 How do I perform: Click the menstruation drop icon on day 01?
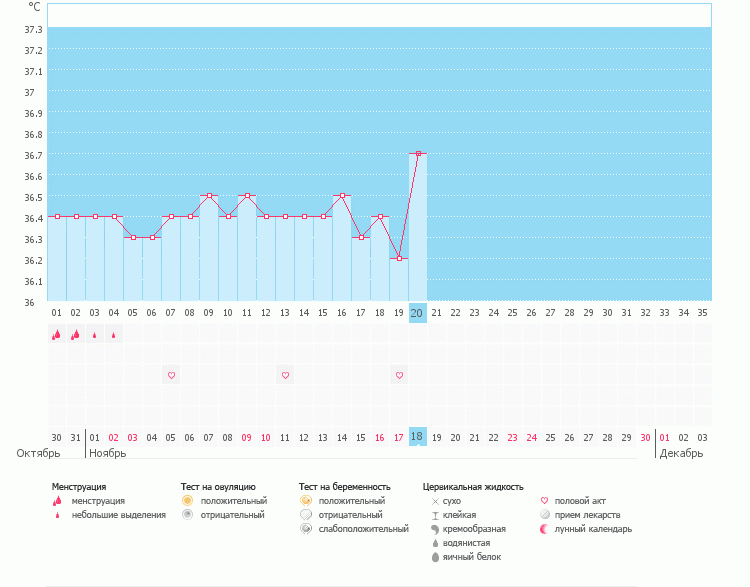point(57,335)
